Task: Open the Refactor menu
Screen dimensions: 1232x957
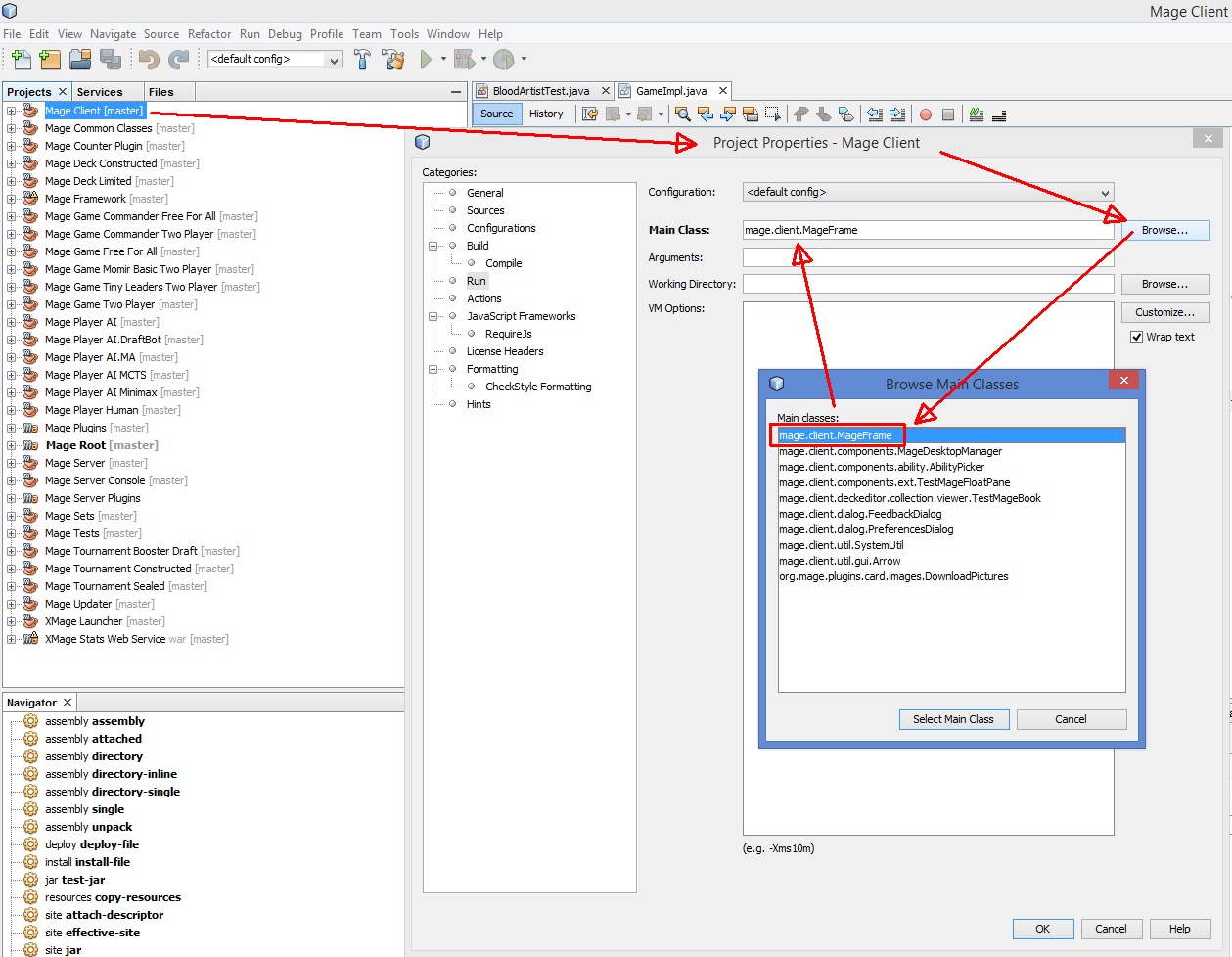Action: [x=209, y=34]
